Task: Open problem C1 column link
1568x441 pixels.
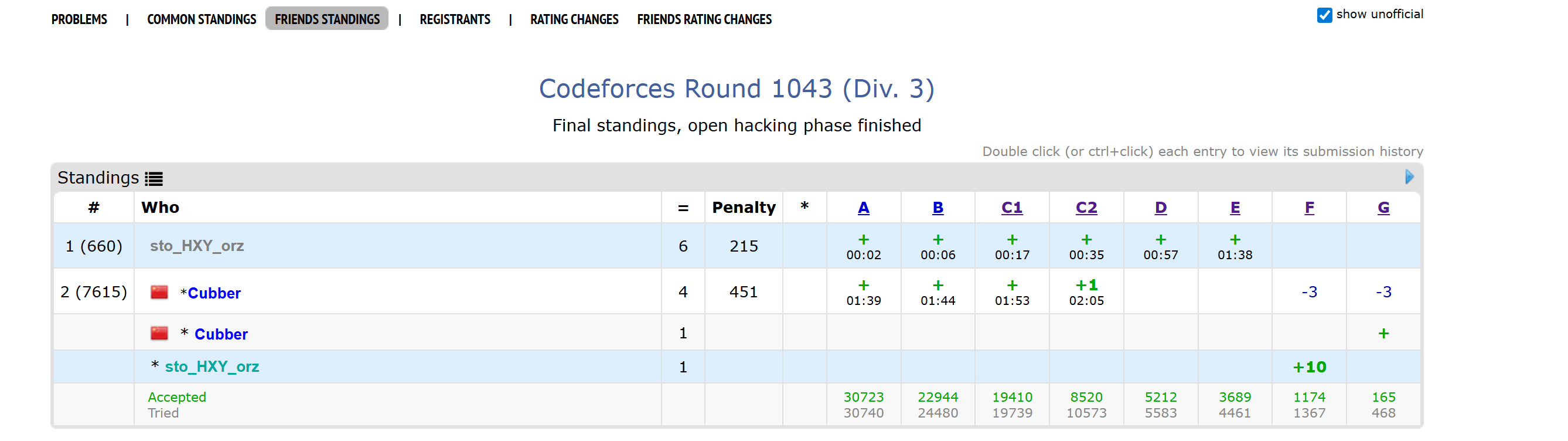Action: coord(1012,208)
